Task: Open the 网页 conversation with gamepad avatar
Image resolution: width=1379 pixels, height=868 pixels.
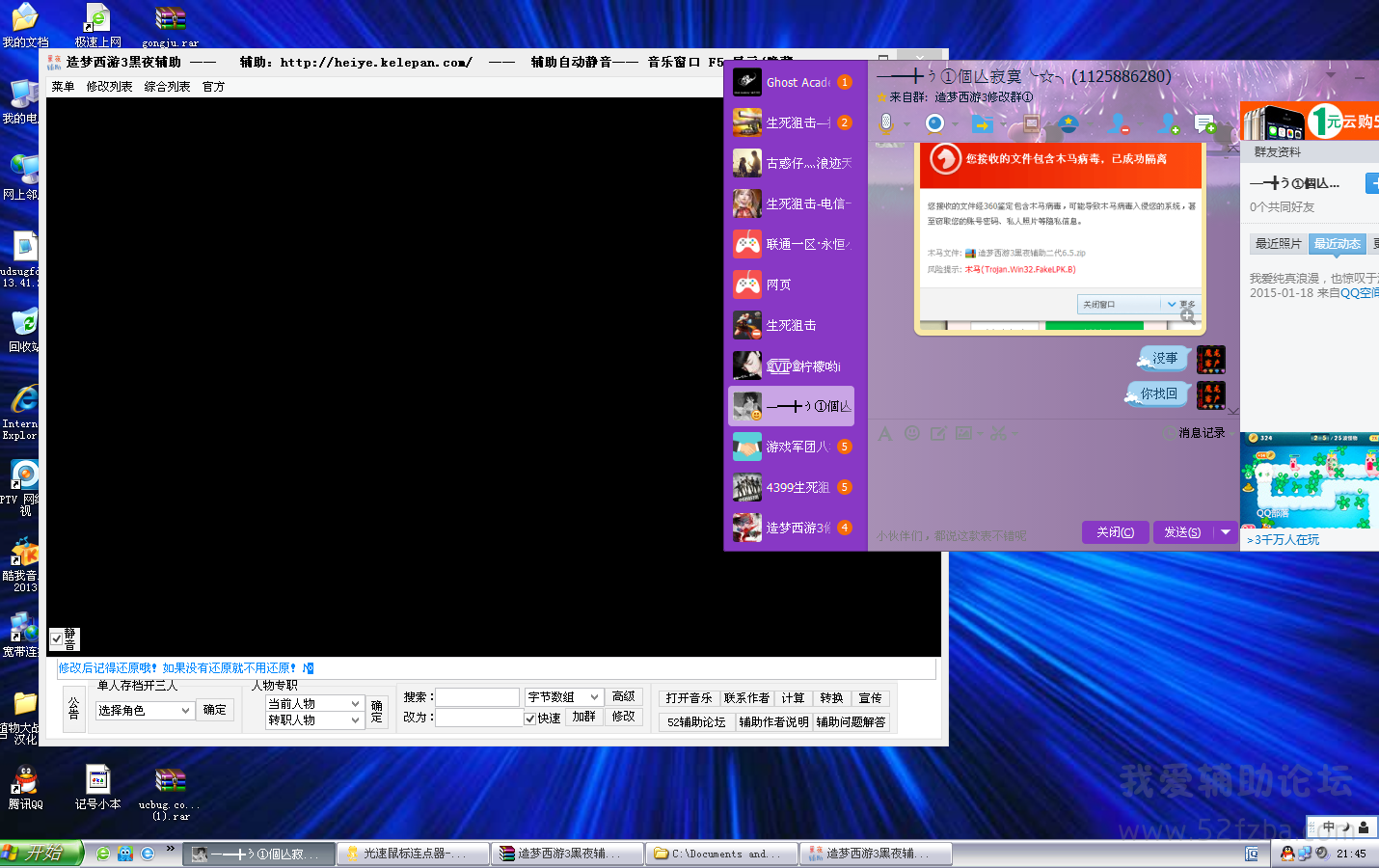Action: point(791,285)
